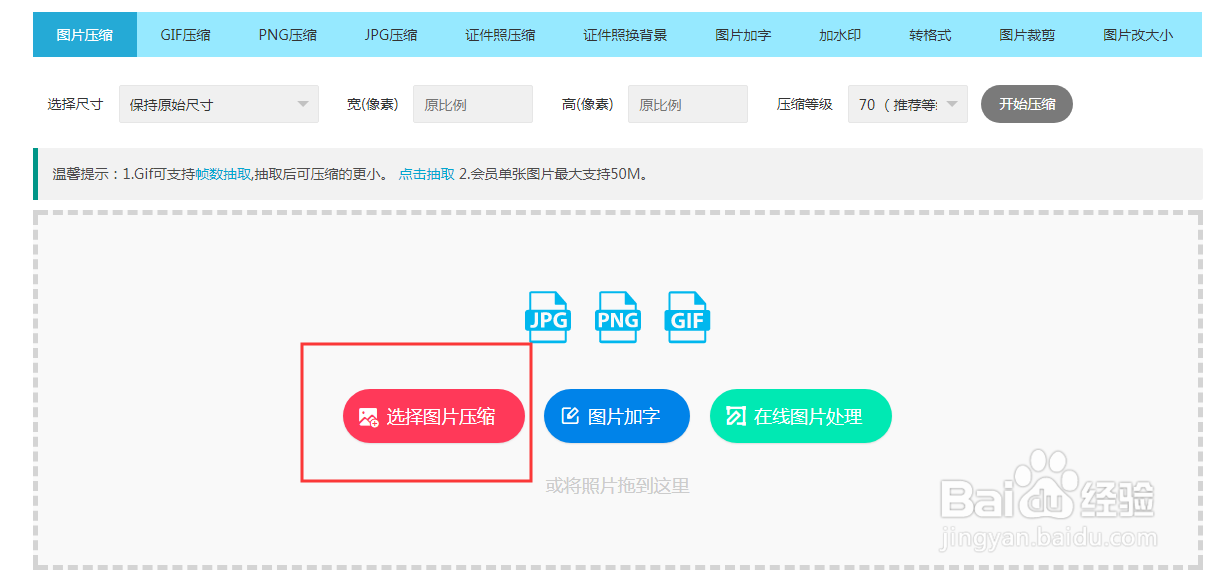Select the 转格式 tab

point(930,35)
